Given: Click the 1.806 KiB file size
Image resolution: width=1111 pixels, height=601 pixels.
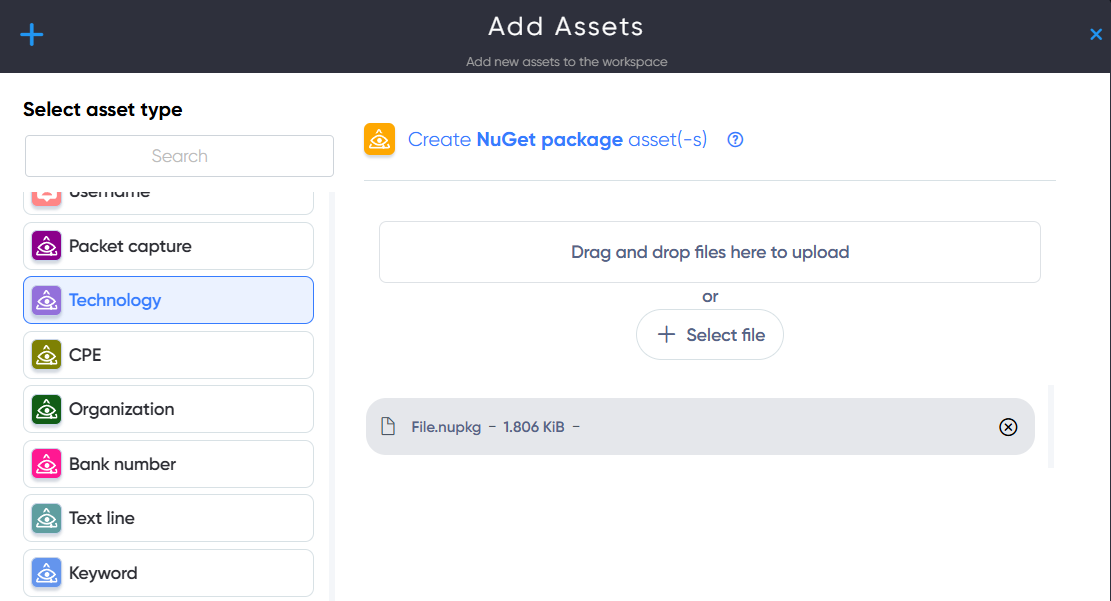Looking at the screenshot, I should click(x=534, y=427).
